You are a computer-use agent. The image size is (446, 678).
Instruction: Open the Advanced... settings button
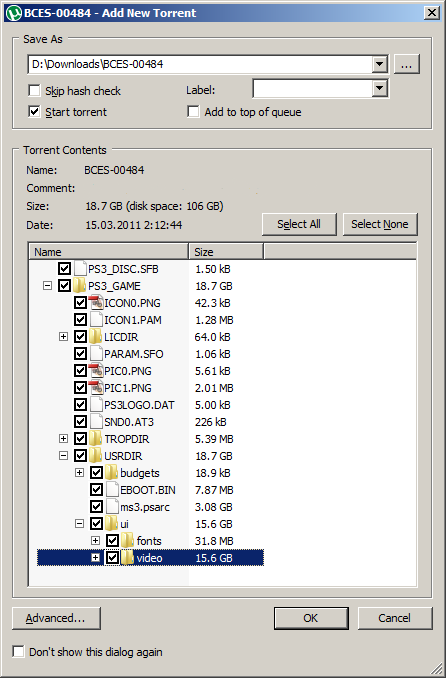(56, 618)
